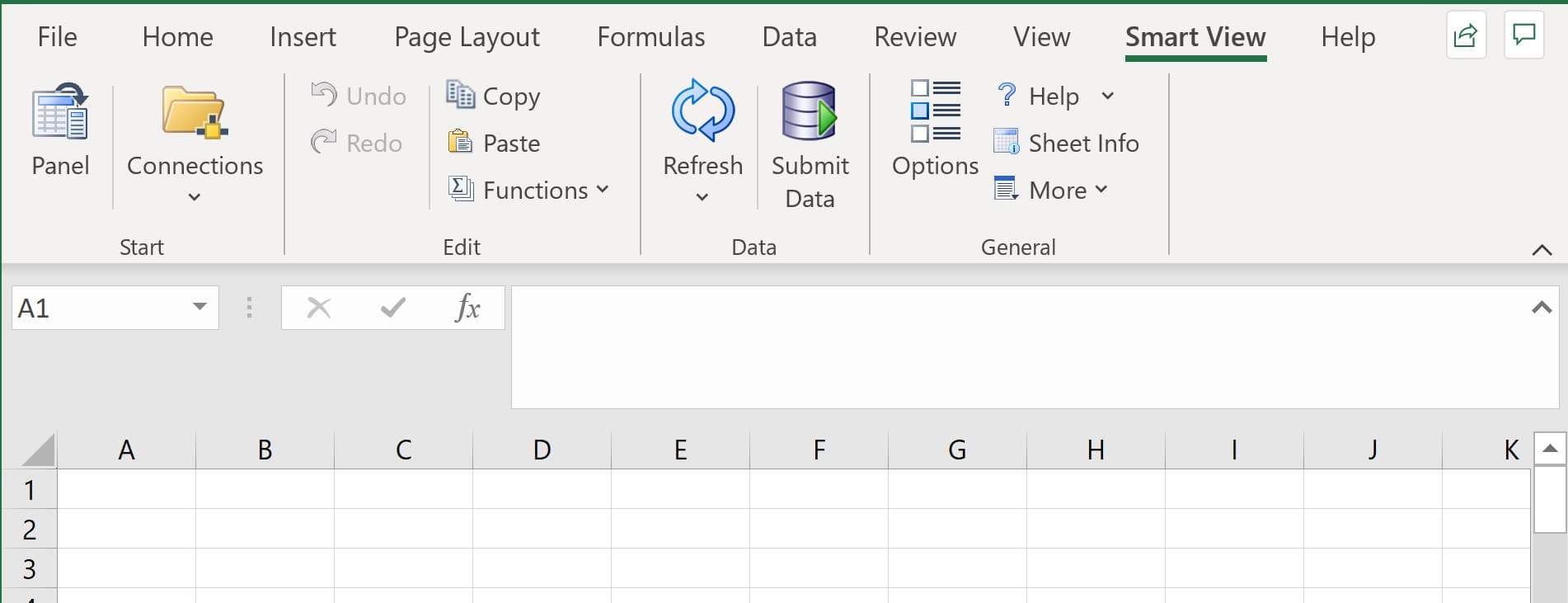
Task: Show Sheet Info
Action: coord(1067,143)
